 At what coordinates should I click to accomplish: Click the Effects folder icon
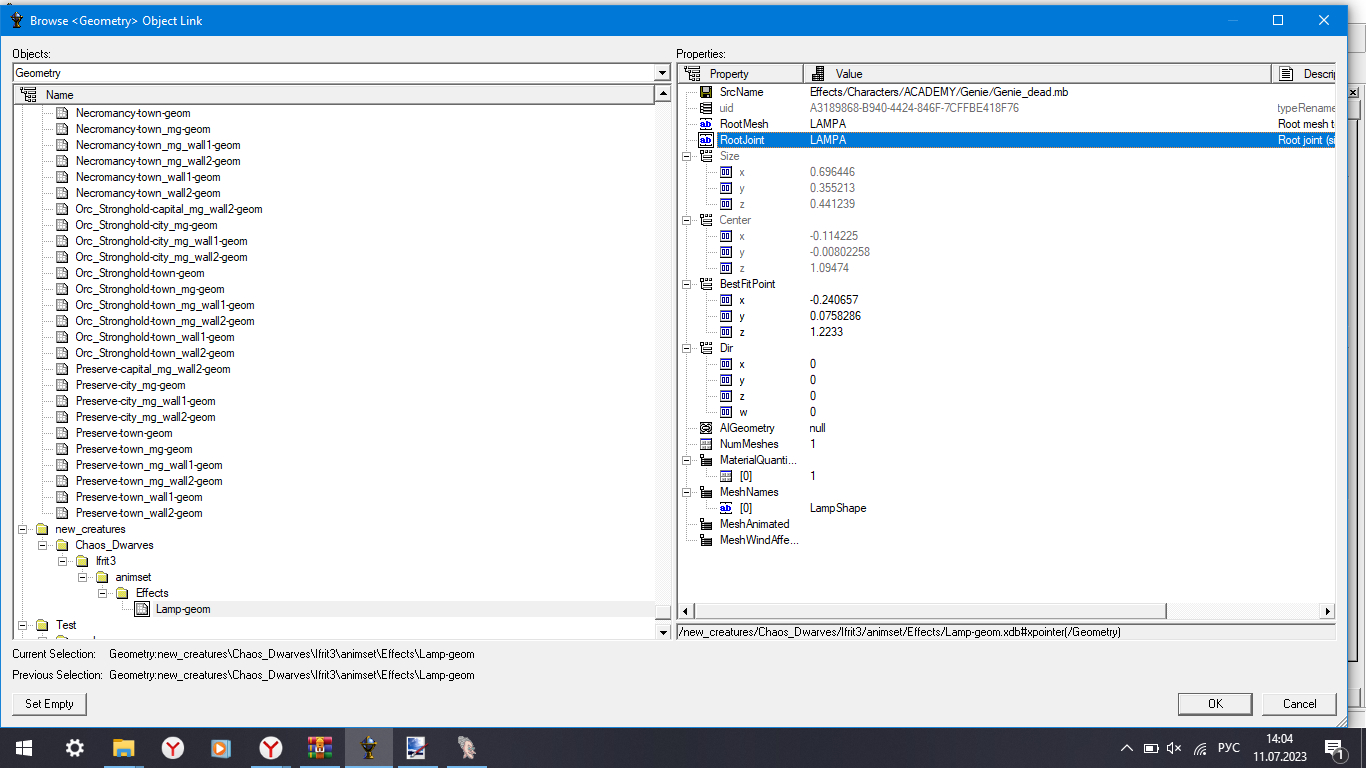pos(122,593)
